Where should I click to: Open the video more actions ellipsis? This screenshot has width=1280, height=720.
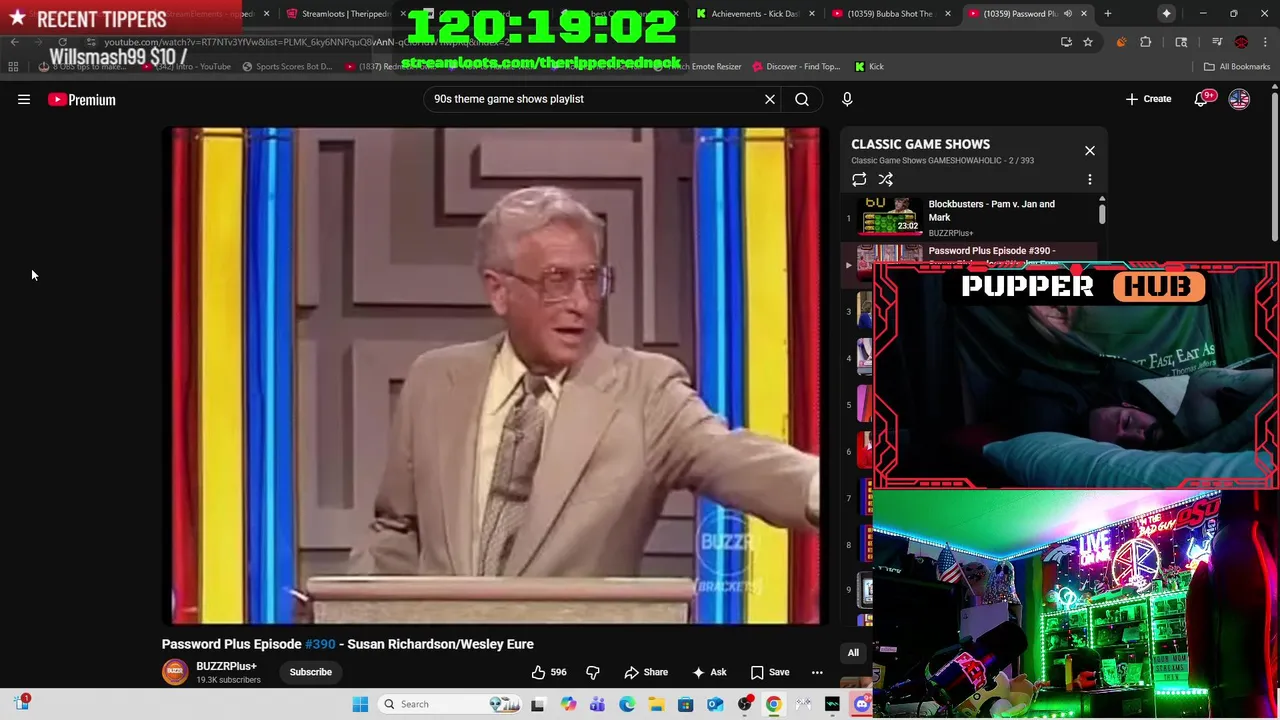pos(817,672)
